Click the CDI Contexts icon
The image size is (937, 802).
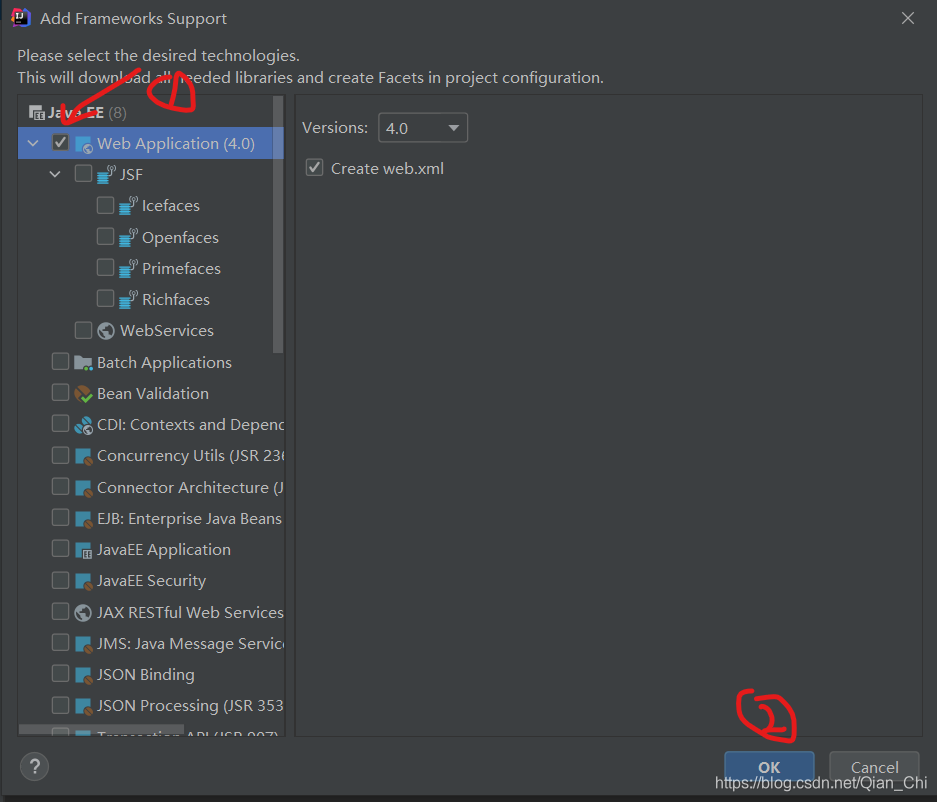[x=83, y=425]
